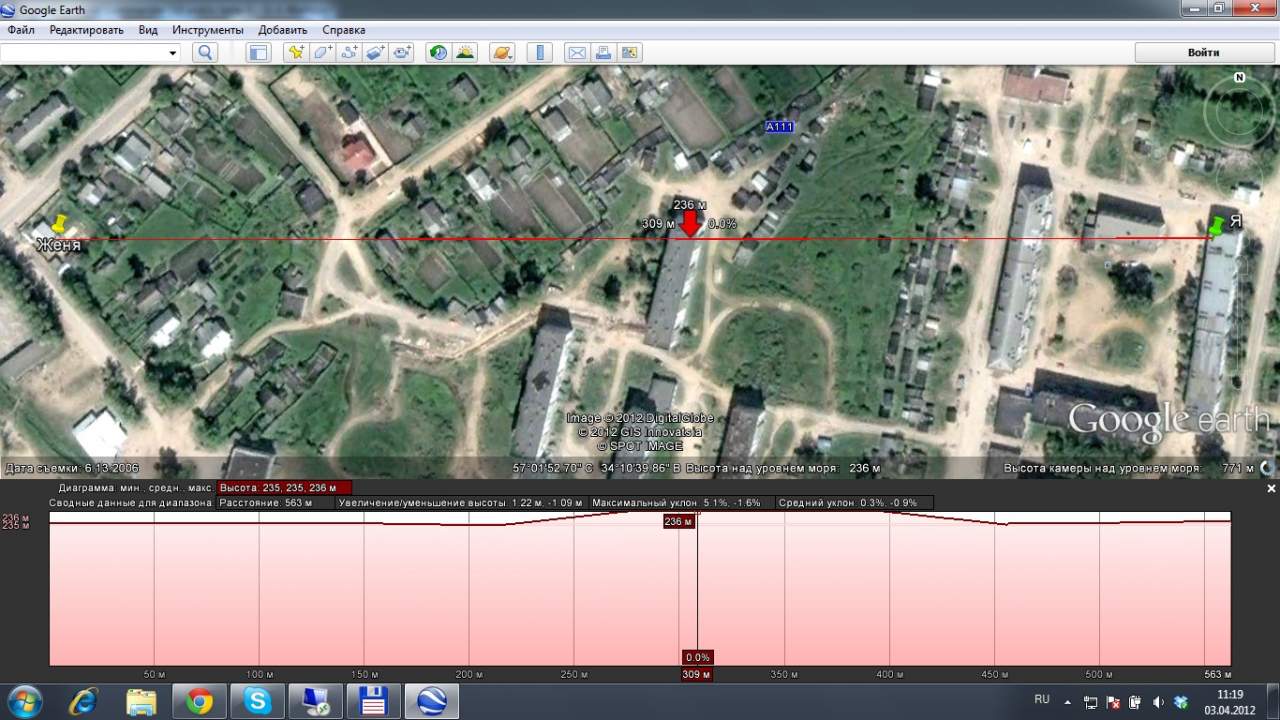Add a polygon tool icon
The height and width of the screenshot is (720, 1280).
coord(322,53)
